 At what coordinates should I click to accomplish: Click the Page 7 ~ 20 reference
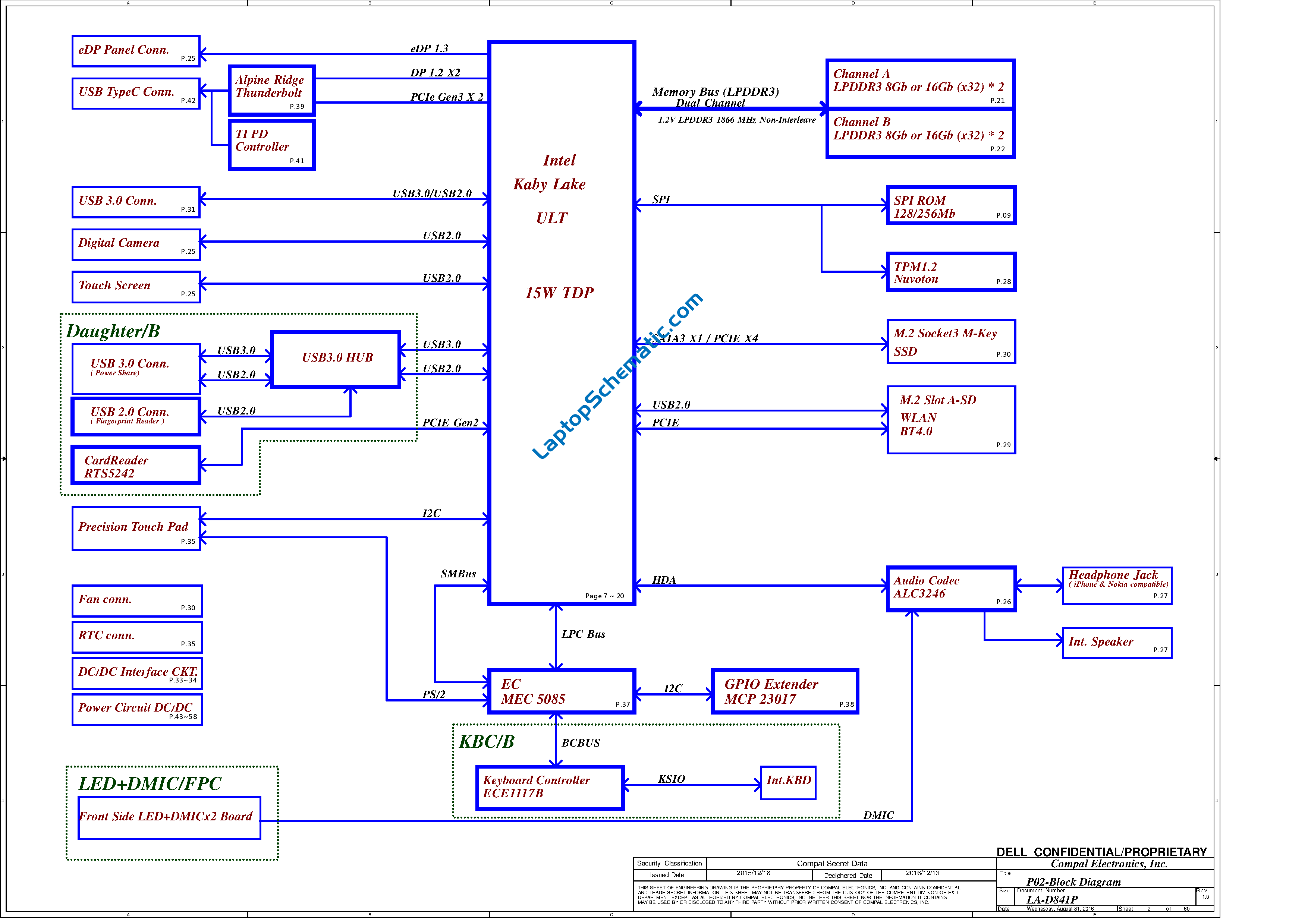604,596
